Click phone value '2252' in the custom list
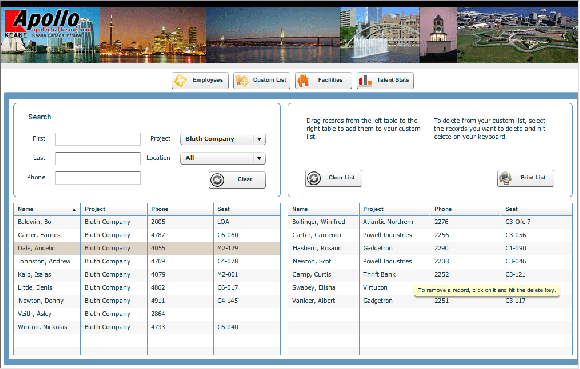 (442, 275)
